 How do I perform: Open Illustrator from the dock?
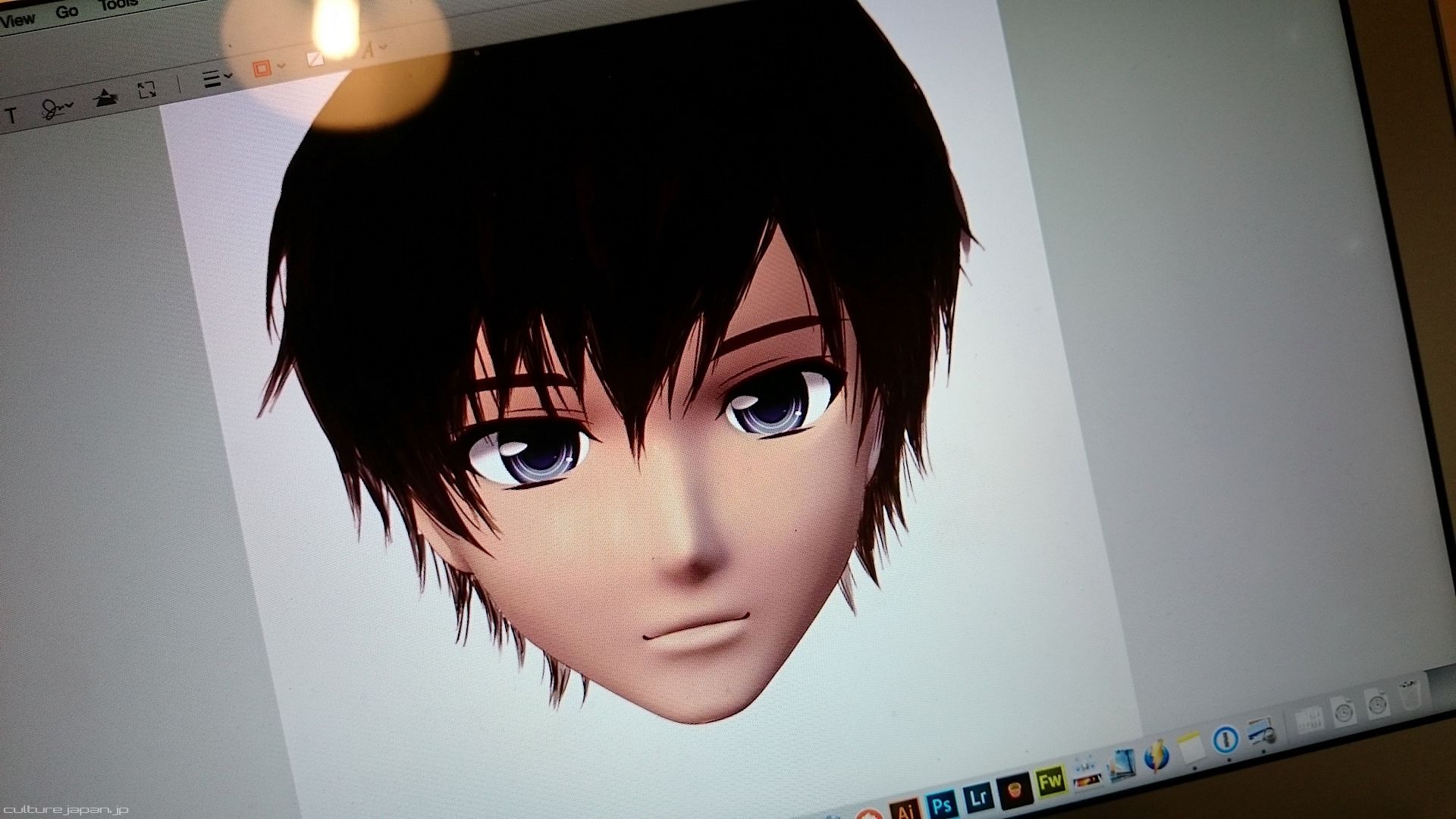(905, 811)
